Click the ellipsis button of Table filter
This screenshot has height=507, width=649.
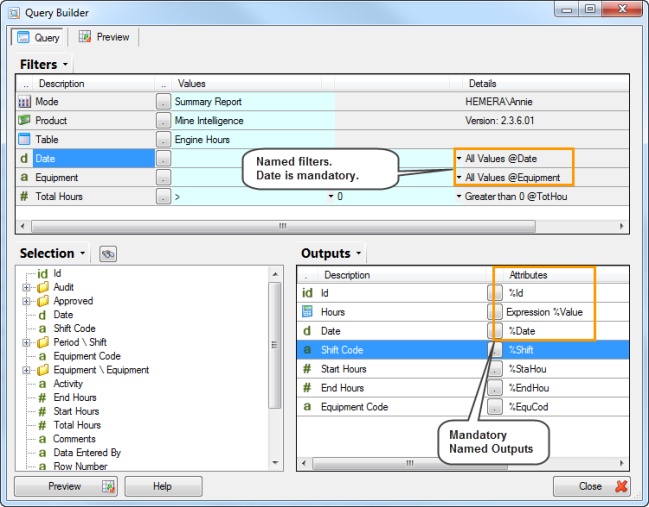[x=163, y=139]
